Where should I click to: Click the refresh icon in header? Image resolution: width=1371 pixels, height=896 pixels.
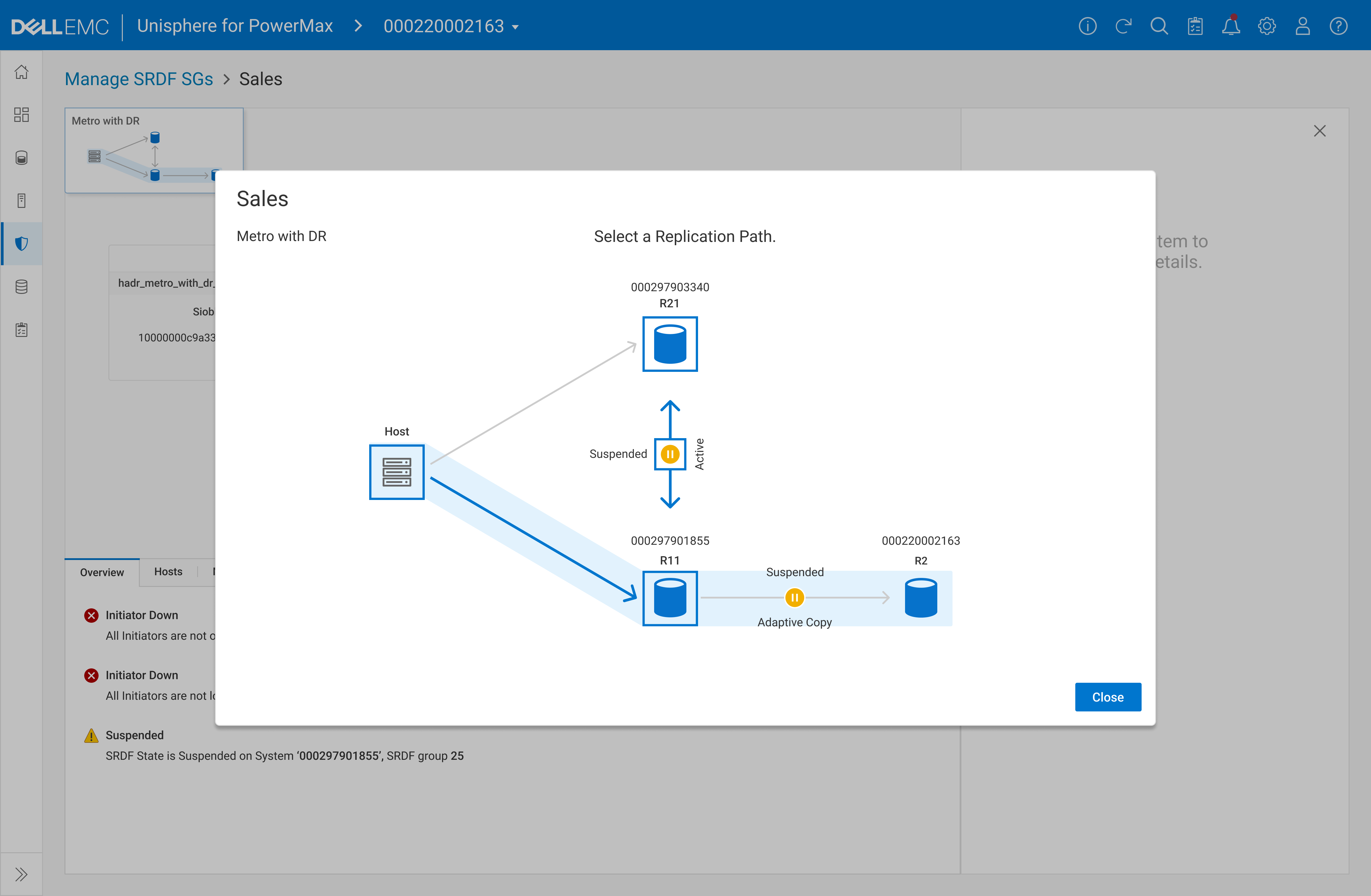pos(1123,26)
